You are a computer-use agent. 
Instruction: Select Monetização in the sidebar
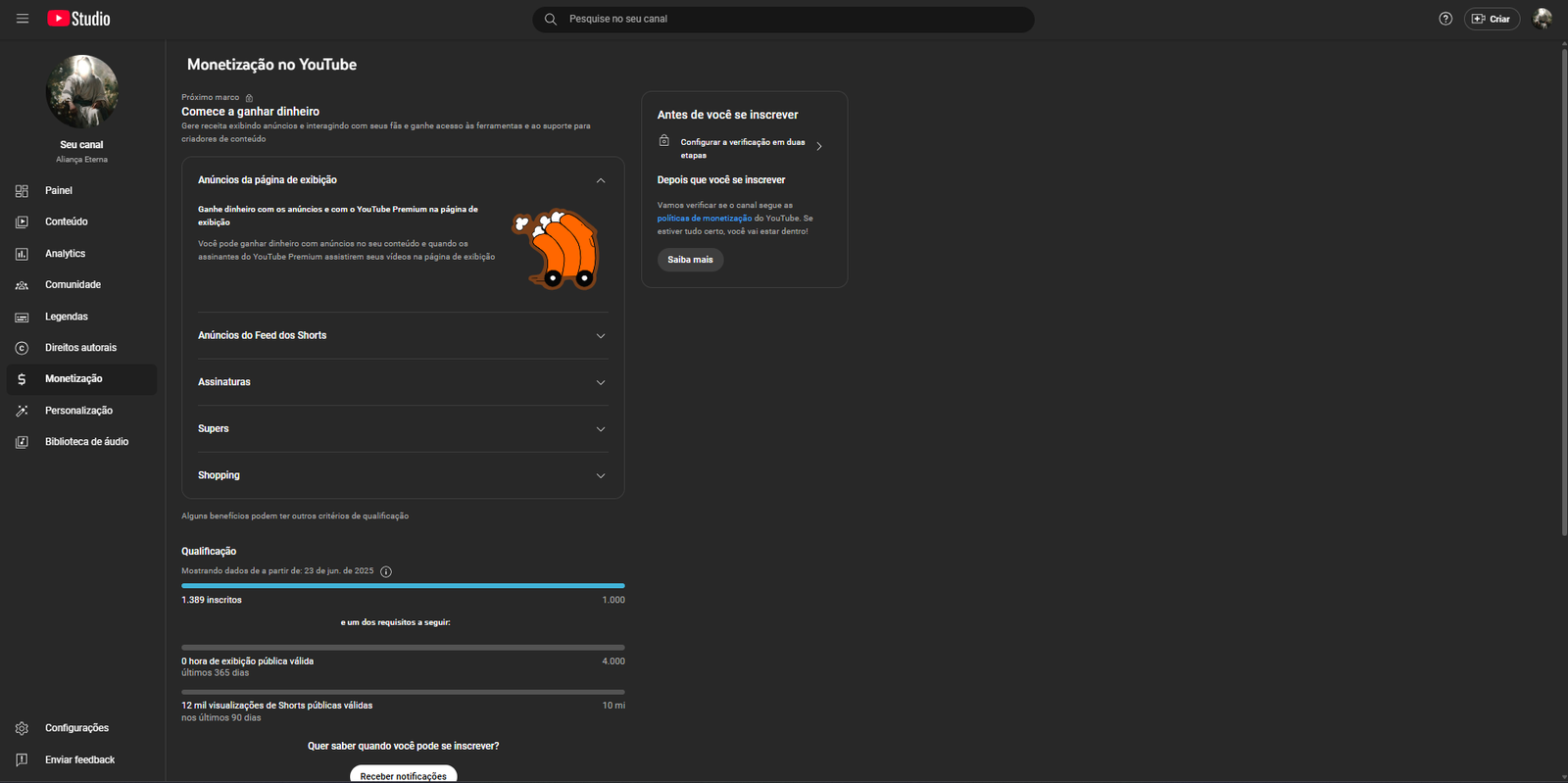coord(81,379)
